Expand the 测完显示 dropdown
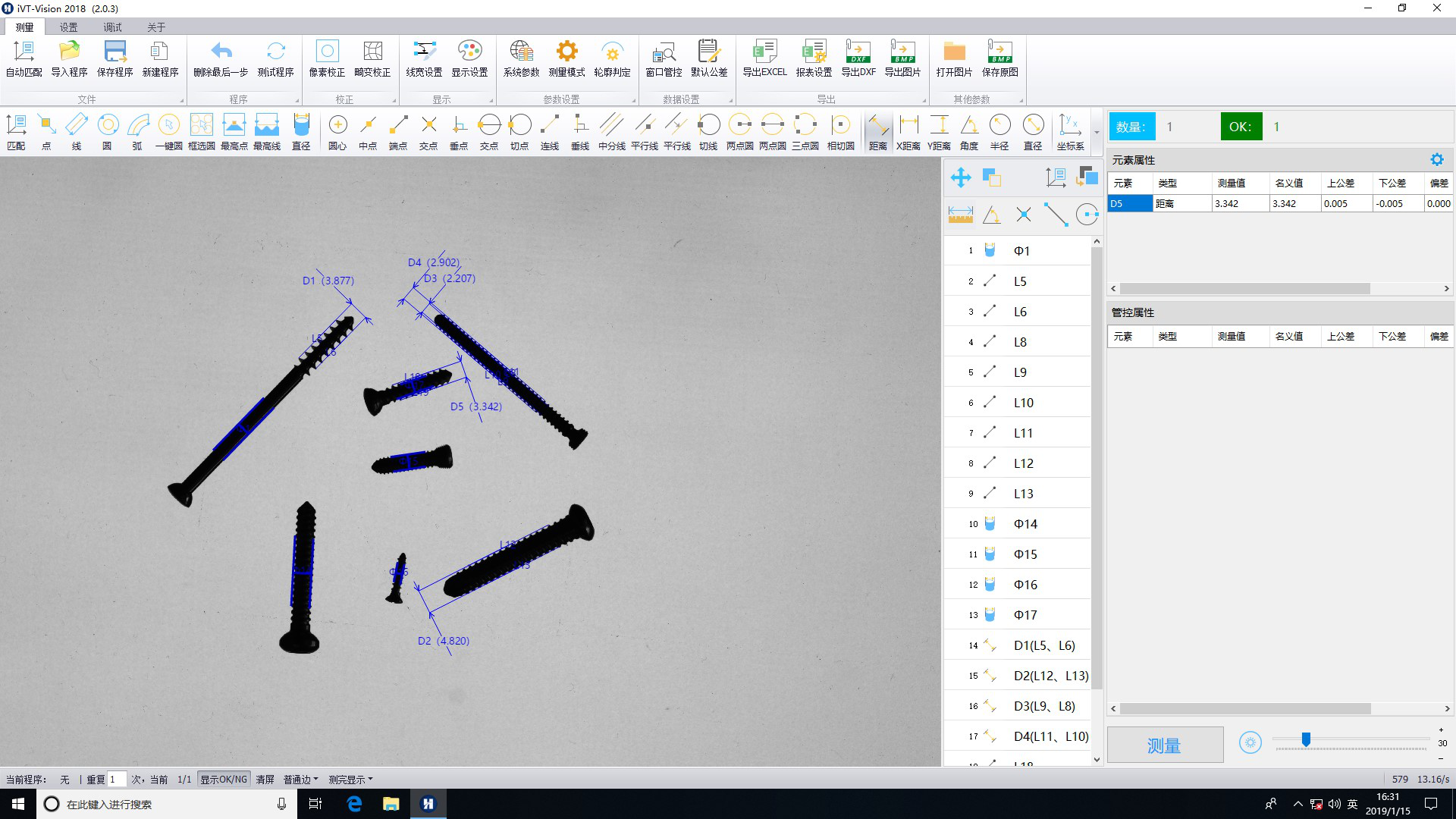1456x819 pixels. pyautogui.click(x=350, y=780)
